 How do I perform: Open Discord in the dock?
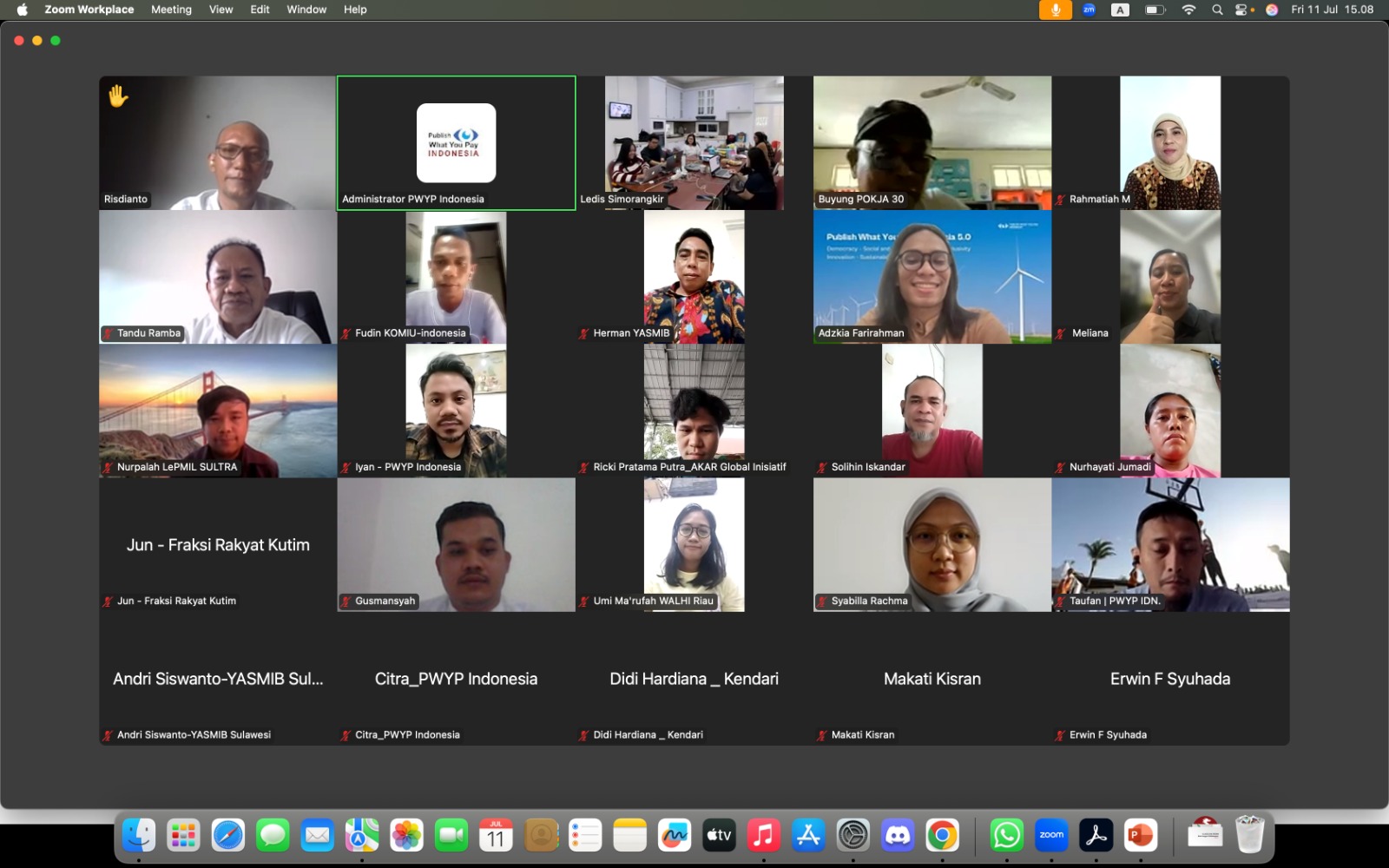point(898,836)
